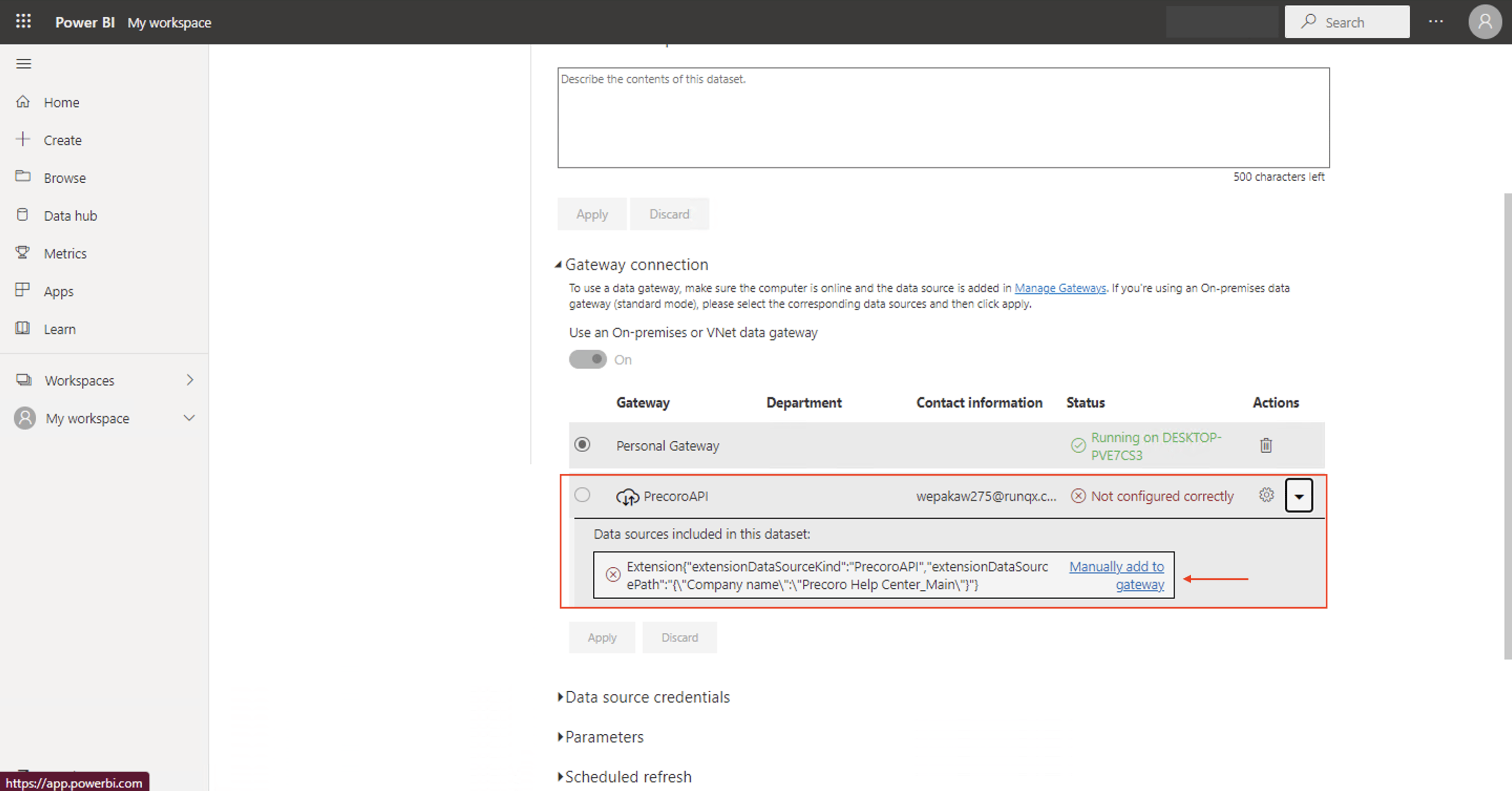Expand the Parameters section
Viewport: 1512px width, 791px height.
coord(561,737)
